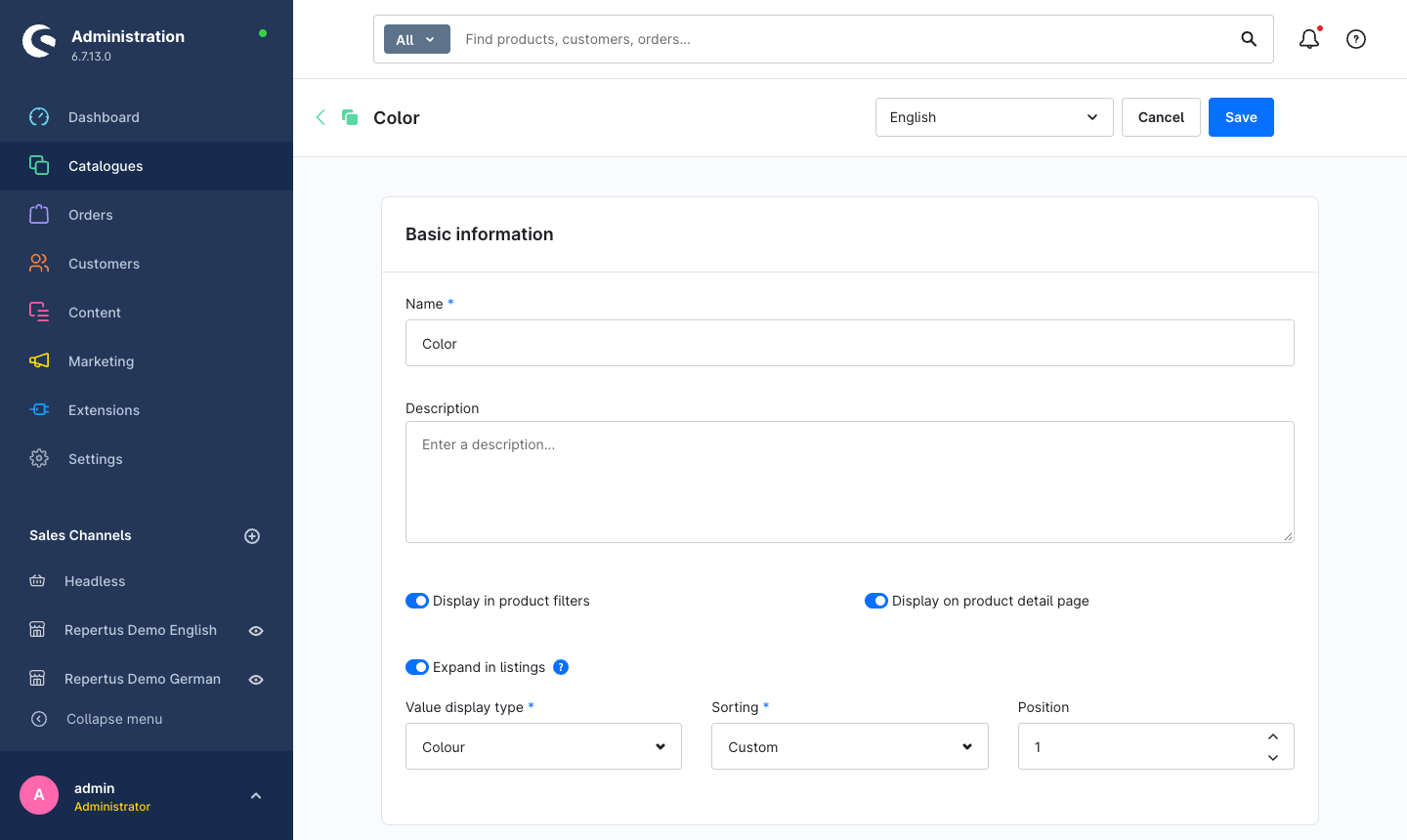This screenshot has height=840, width=1407.
Task: Click the Customers people icon
Action: click(39, 264)
